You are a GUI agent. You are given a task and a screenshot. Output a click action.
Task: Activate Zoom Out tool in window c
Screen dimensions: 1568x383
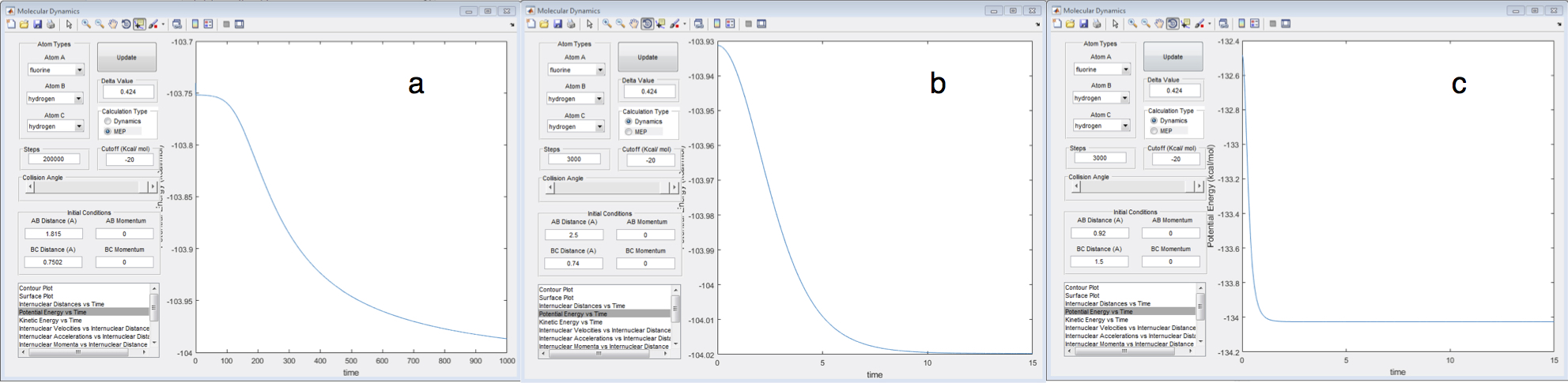click(x=1146, y=24)
